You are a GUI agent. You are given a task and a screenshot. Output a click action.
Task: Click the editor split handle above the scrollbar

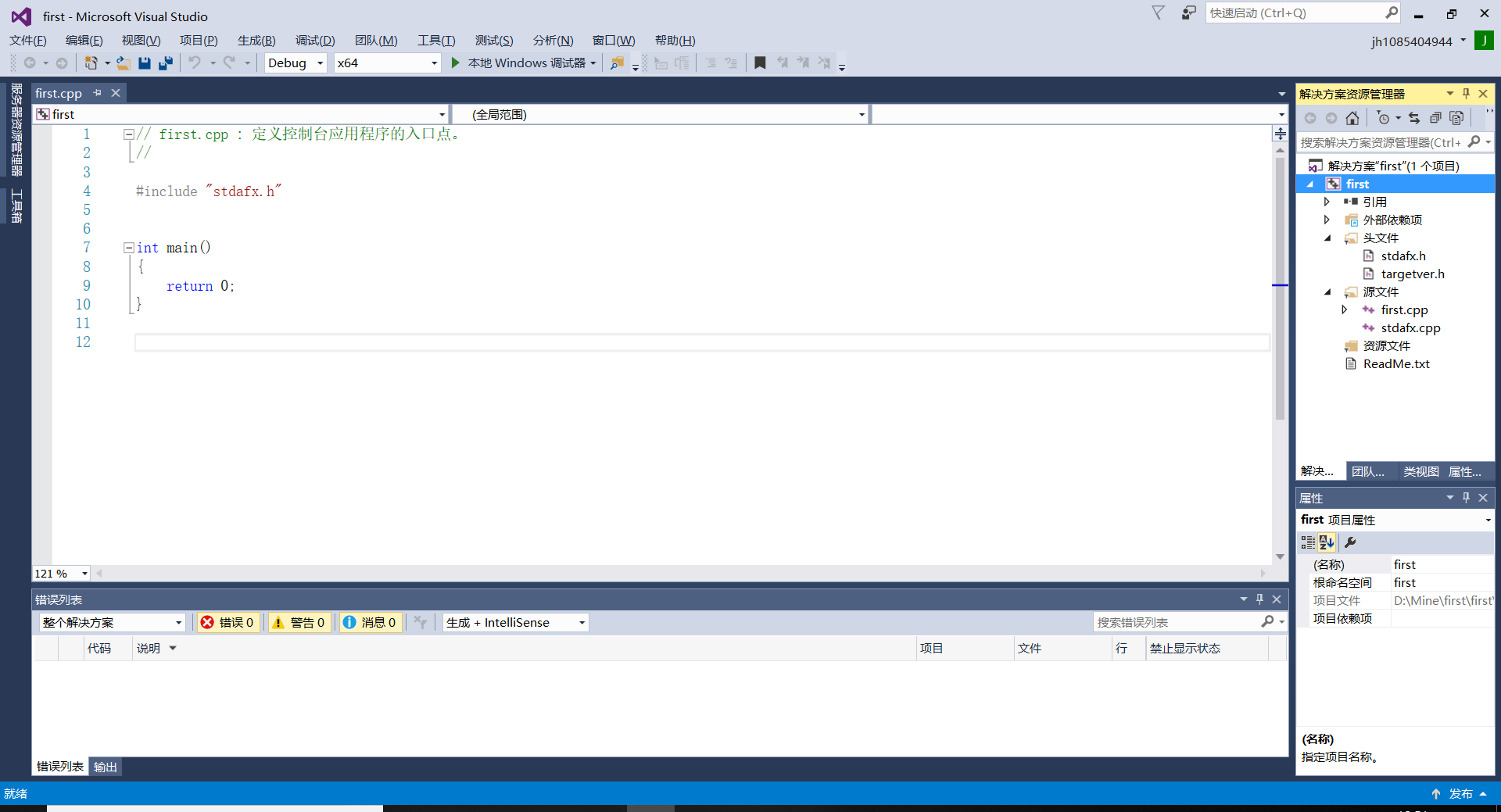[x=1281, y=134]
